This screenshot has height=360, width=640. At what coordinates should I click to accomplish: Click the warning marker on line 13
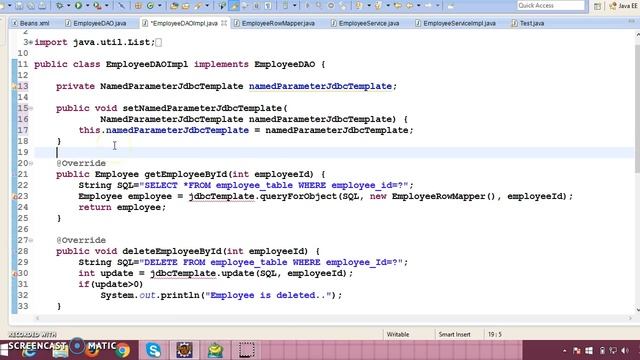(x=14, y=87)
